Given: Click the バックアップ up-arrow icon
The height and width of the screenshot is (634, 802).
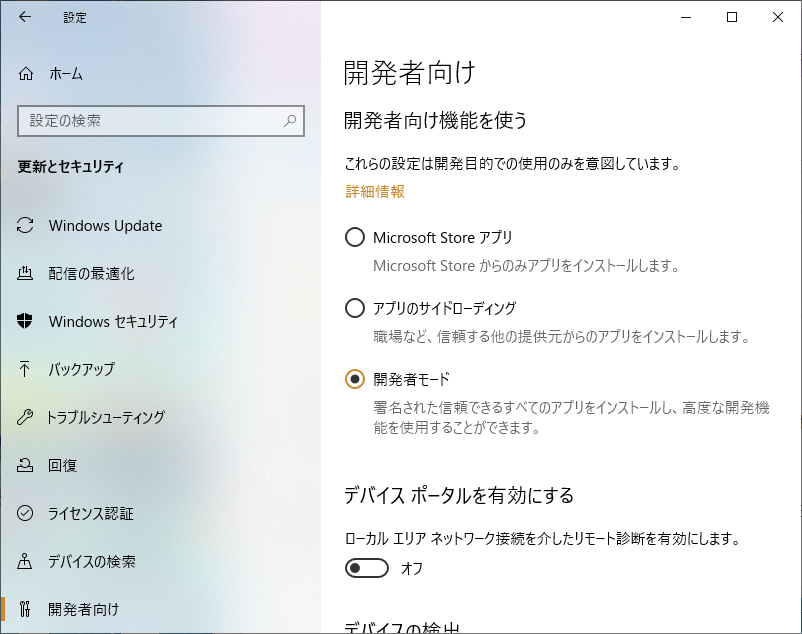Looking at the screenshot, I should pos(25,369).
